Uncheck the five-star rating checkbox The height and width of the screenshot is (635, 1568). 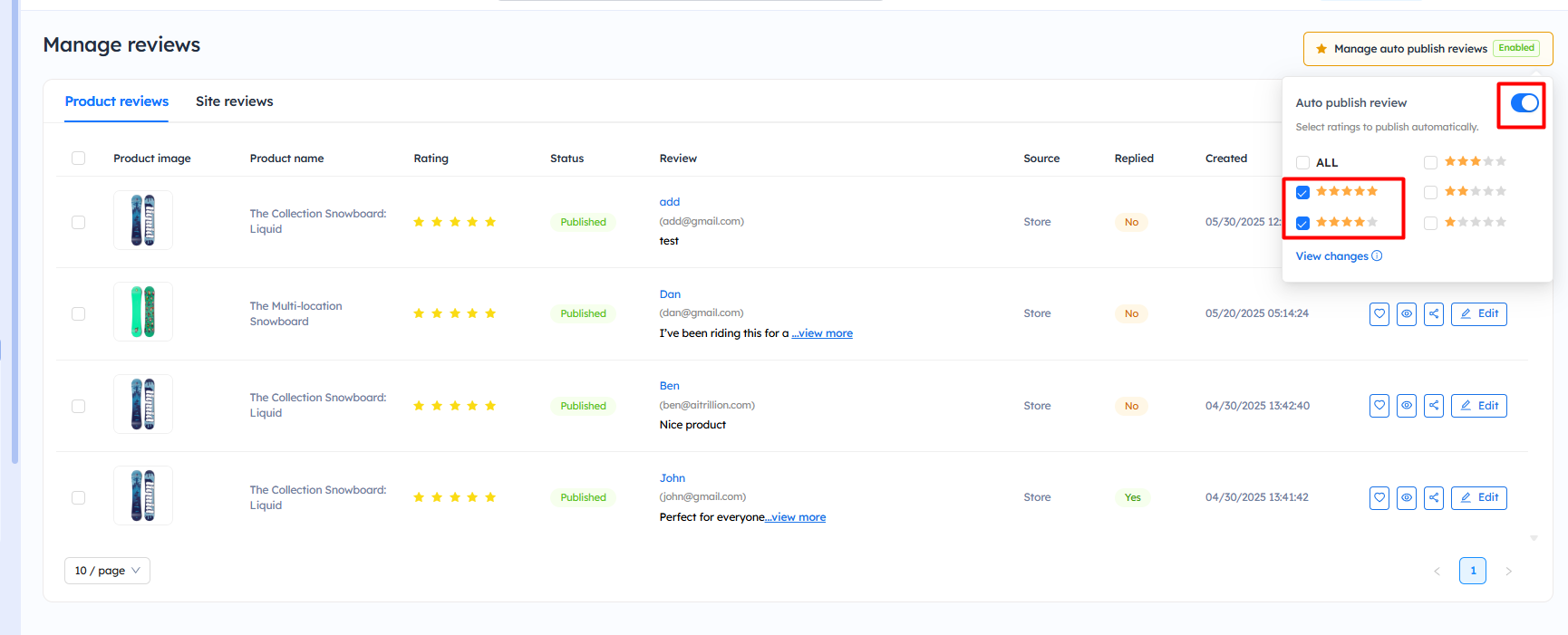coord(1302,192)
